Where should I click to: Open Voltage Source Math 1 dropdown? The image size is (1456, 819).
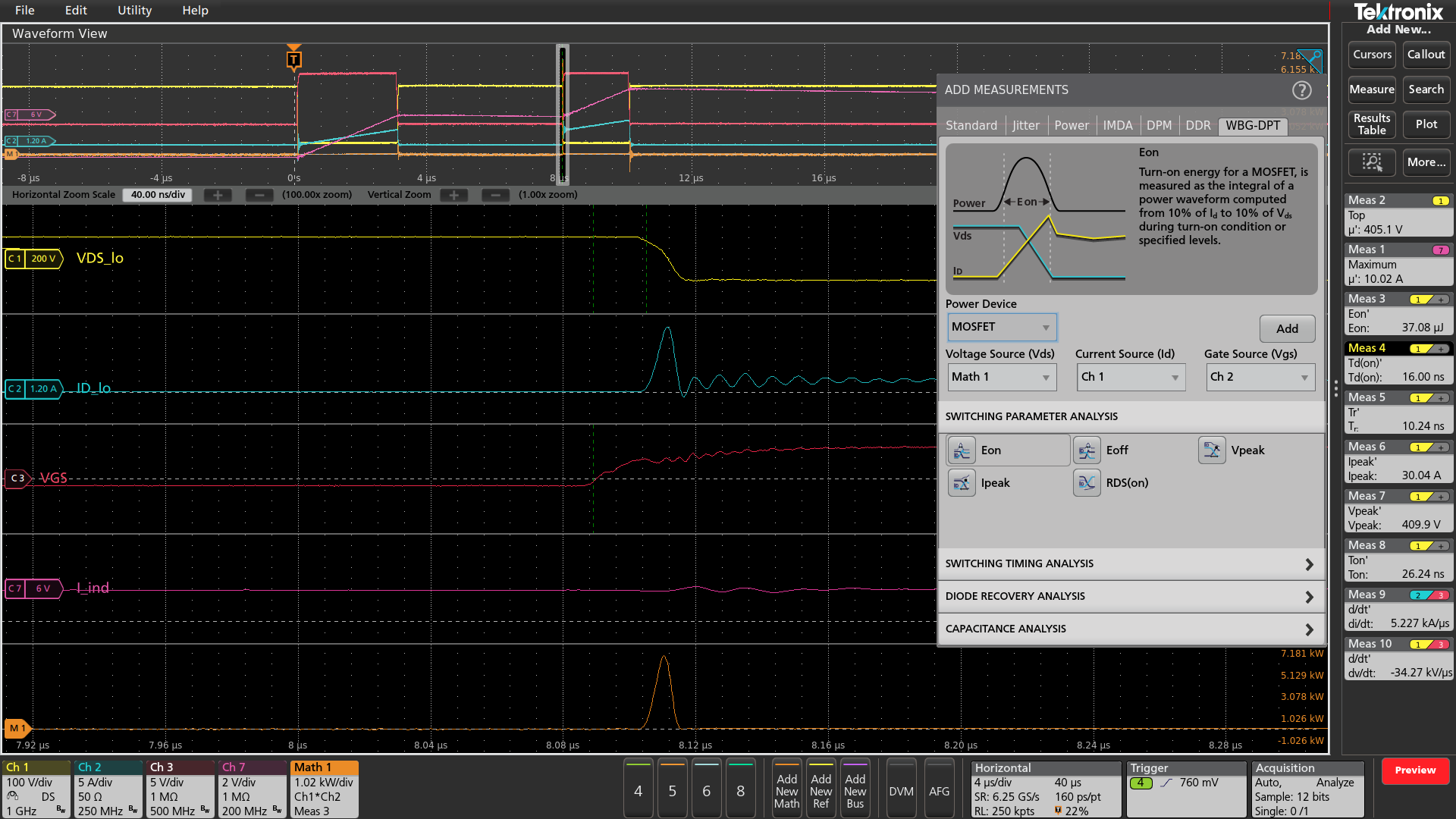[x=1001, y=377]
